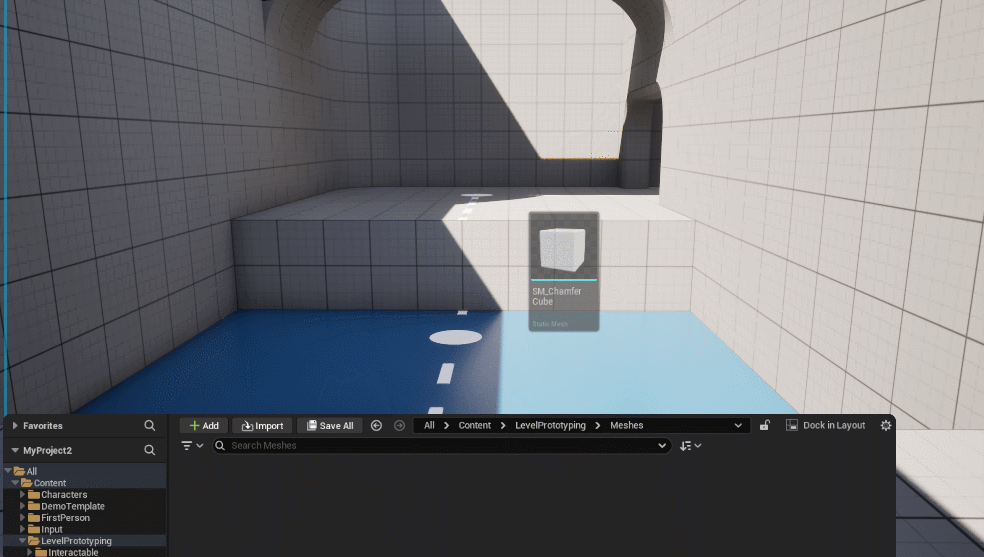Screen dimensions: 984x557
Task: Click the Search Meshes input field
Action: point(440,446)
